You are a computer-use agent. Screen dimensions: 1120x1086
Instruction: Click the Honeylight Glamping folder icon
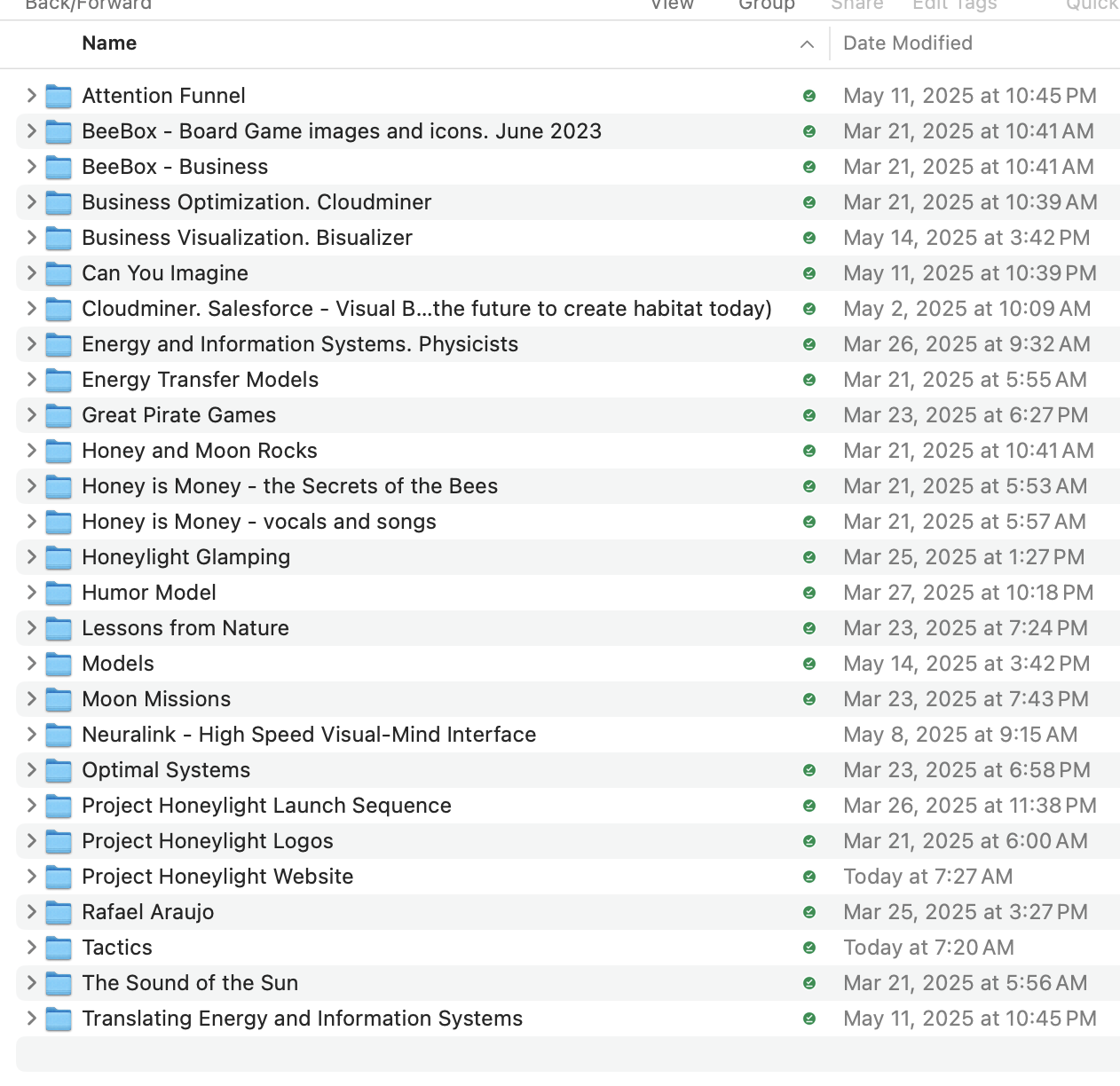59,557
